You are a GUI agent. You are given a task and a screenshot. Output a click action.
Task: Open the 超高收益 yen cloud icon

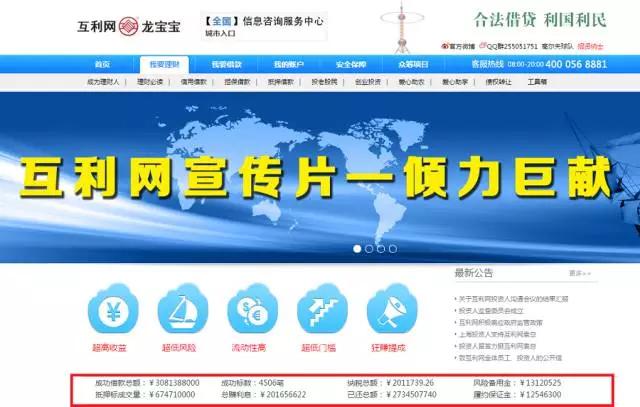[x=113, y=309]
